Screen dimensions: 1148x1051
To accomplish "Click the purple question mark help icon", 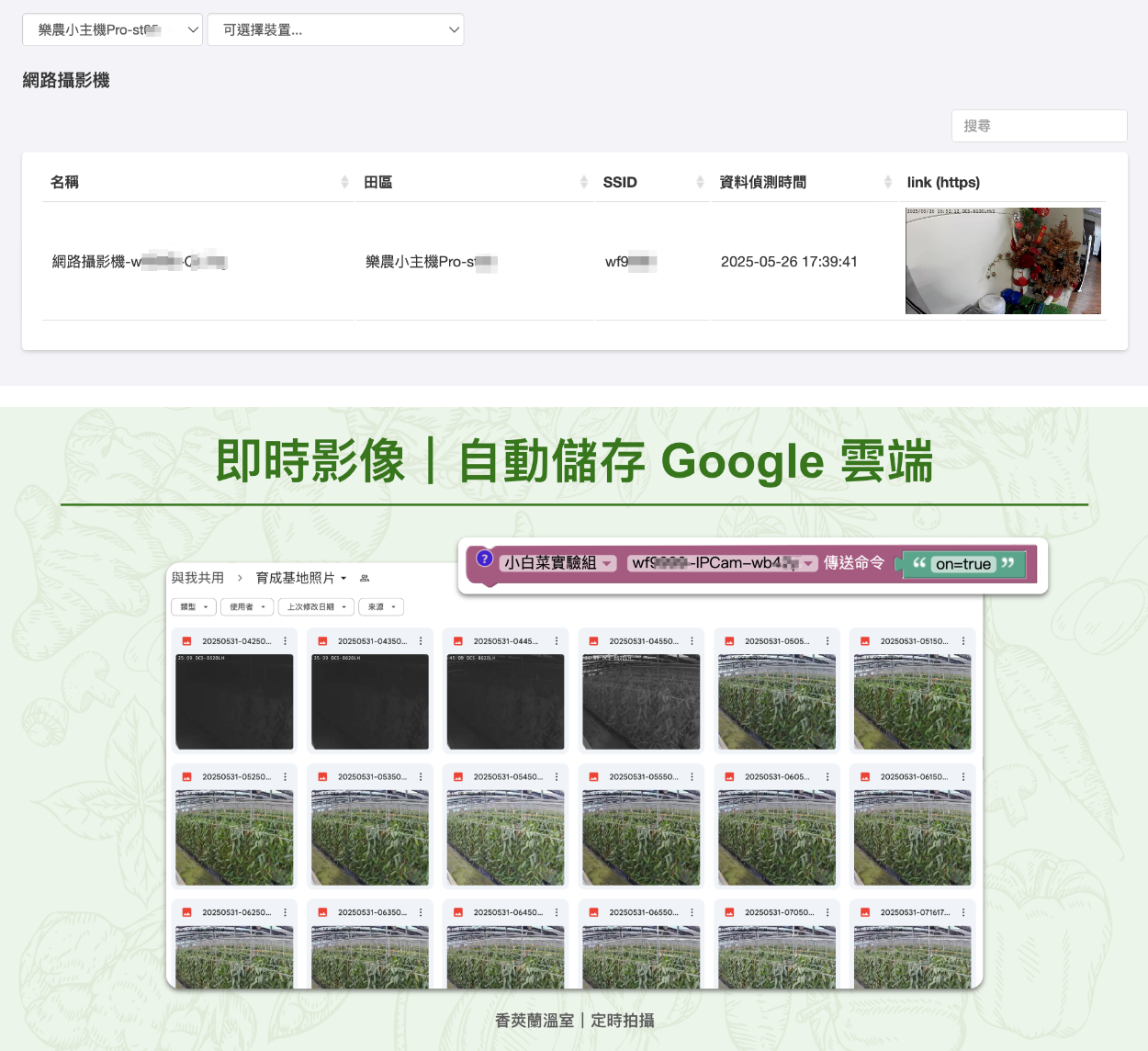I will click(x=485, y=558).
